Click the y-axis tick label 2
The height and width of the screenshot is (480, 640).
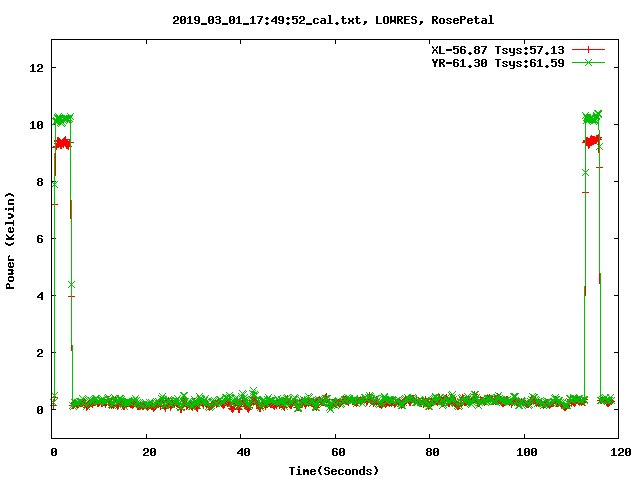point(40,353)
